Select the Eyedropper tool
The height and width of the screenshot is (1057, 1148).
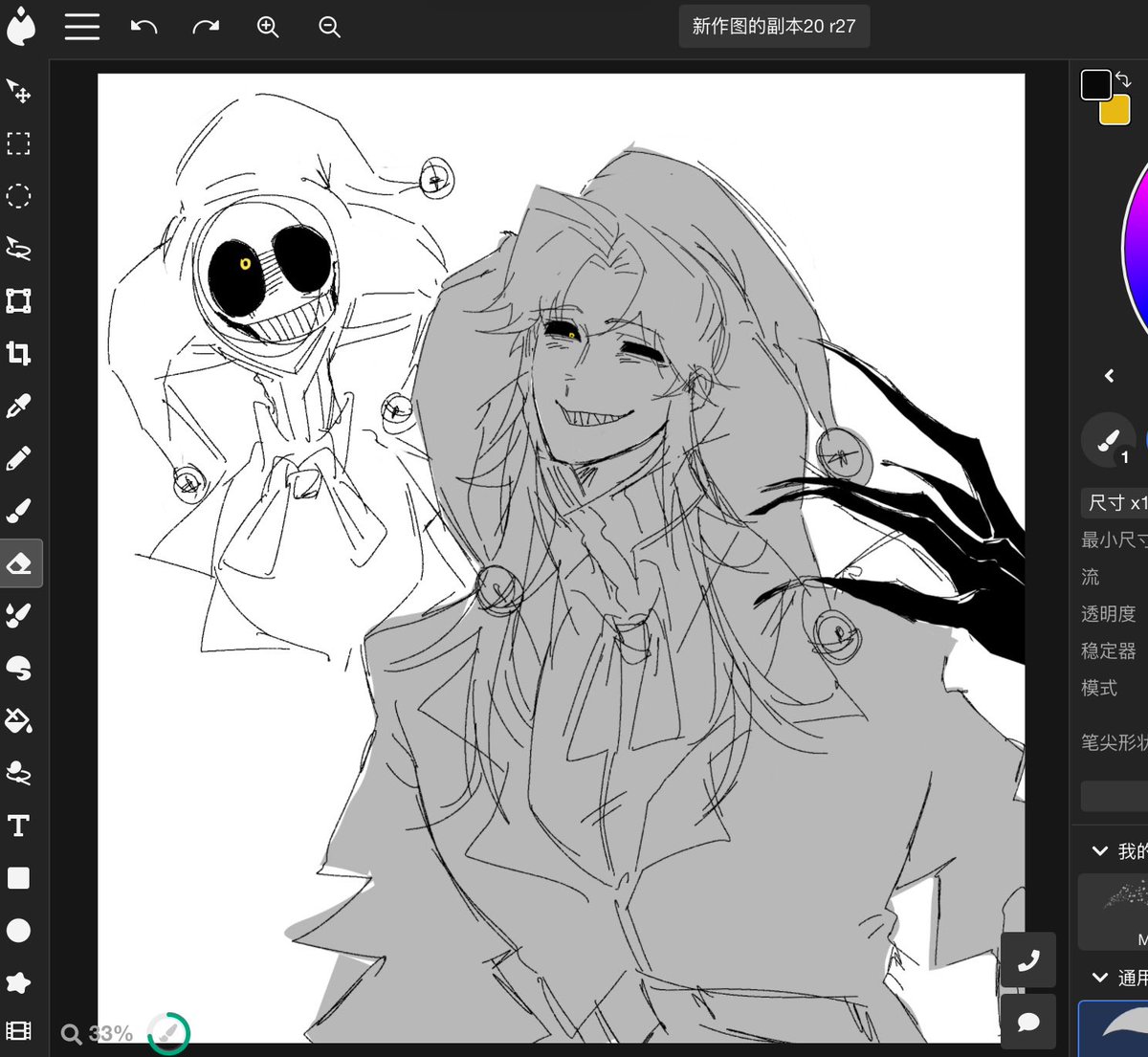(x=19, y=406)
